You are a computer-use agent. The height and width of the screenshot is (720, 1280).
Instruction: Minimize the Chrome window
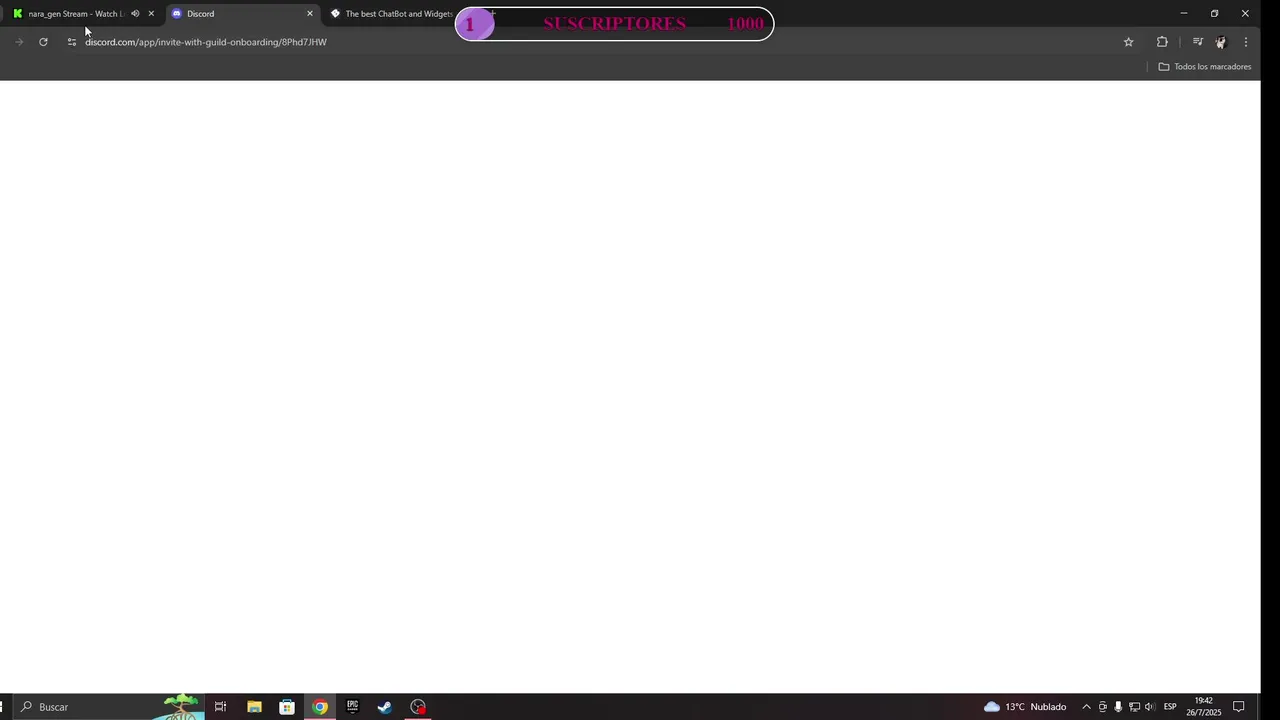[1183, 14]
